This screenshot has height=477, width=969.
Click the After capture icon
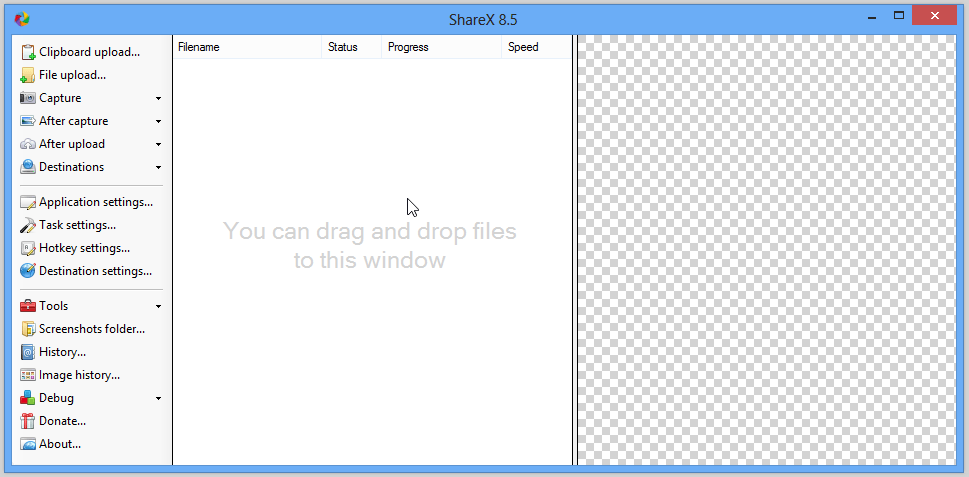pyautogui.click(x=28, y=120)
